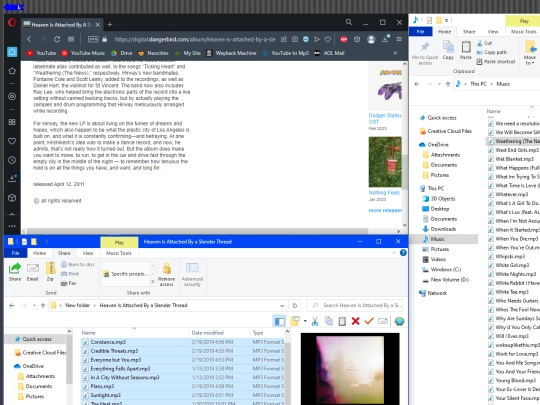Refresh the Slender Thread folder view
540x405 pixels.
pyautogui.click(x=295, y=305)
